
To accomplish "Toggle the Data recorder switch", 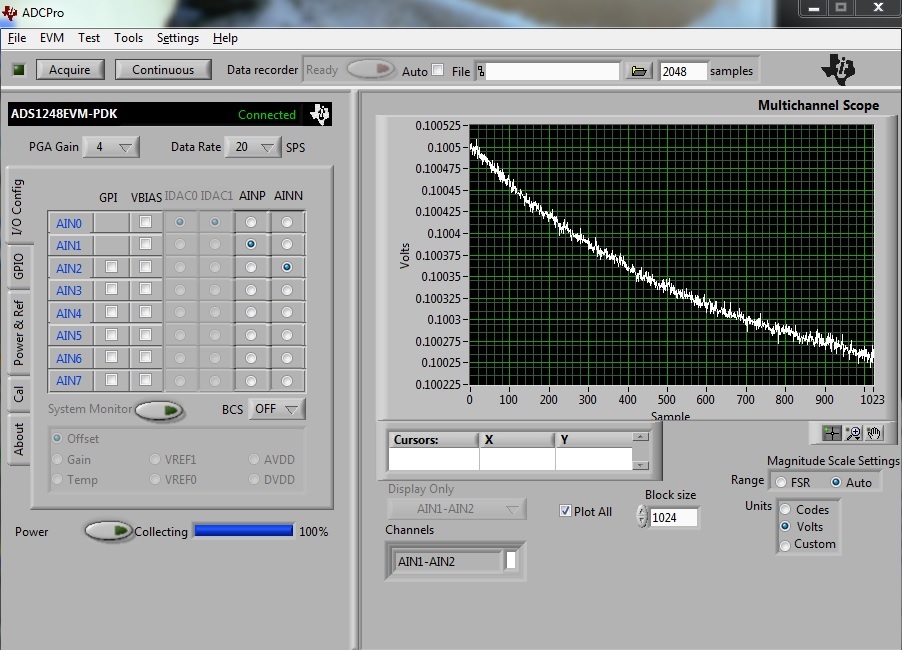I will click(x=371, y=70).
